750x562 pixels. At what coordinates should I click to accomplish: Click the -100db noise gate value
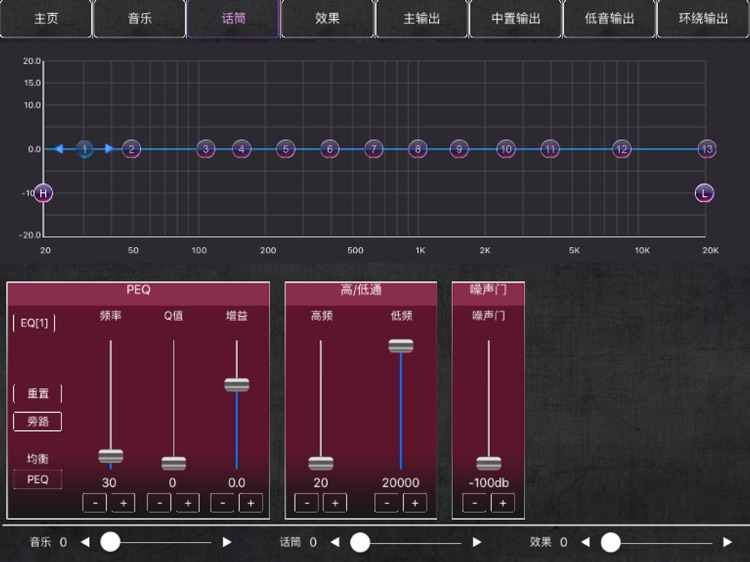pyautogui.click(x=488, y=483)
